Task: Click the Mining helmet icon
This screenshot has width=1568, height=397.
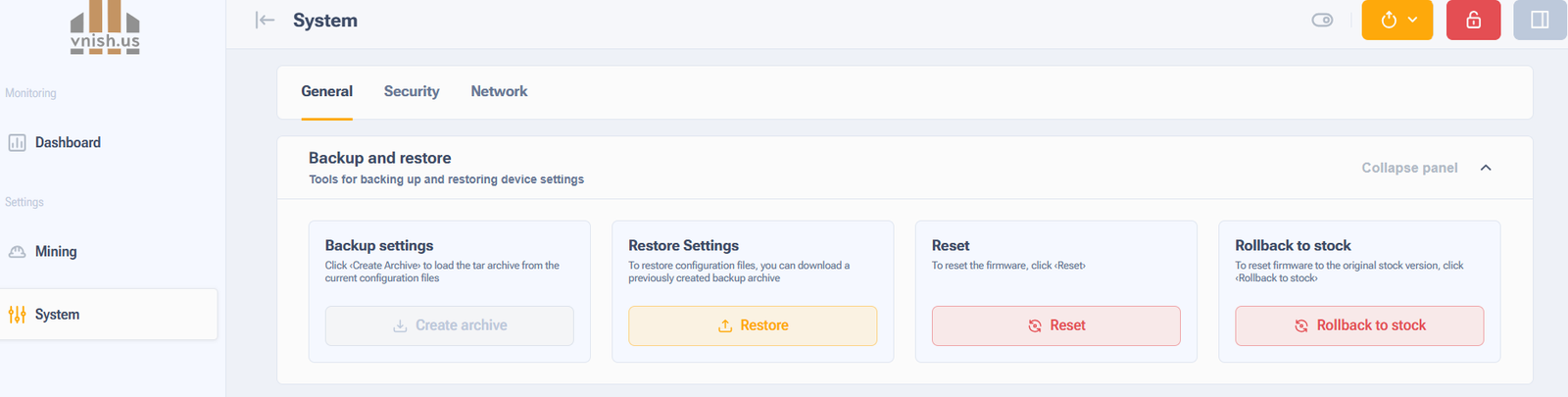Action: coord(17,252)
